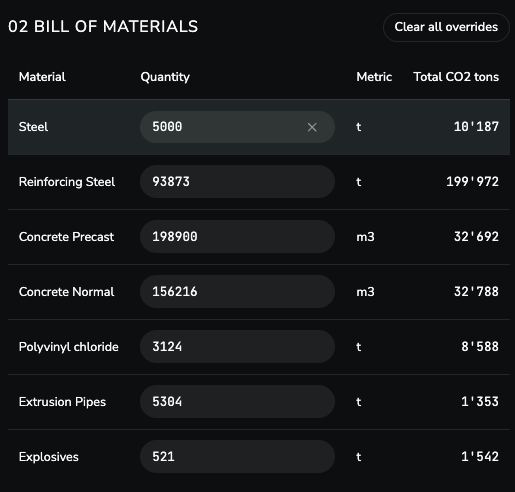The image size is (515, 492).
Task: Select the Quantity column header
Action: click(x=165, y=77)
